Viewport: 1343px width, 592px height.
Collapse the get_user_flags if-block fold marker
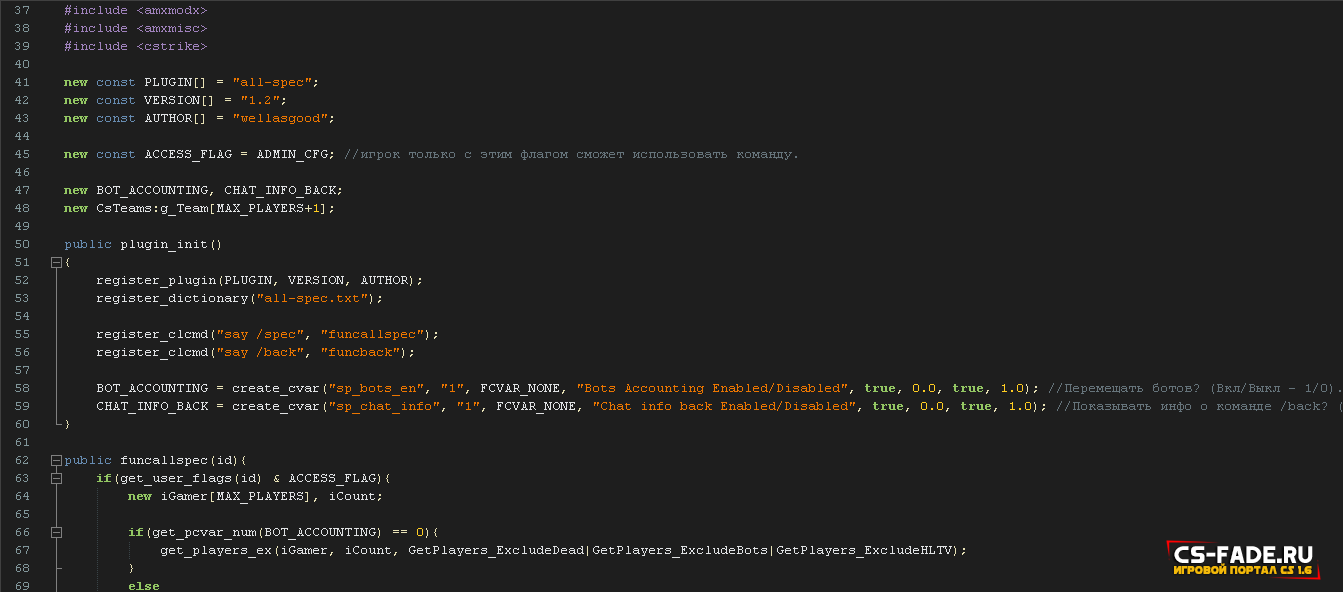pyautogui.click(x=56, y=478)
